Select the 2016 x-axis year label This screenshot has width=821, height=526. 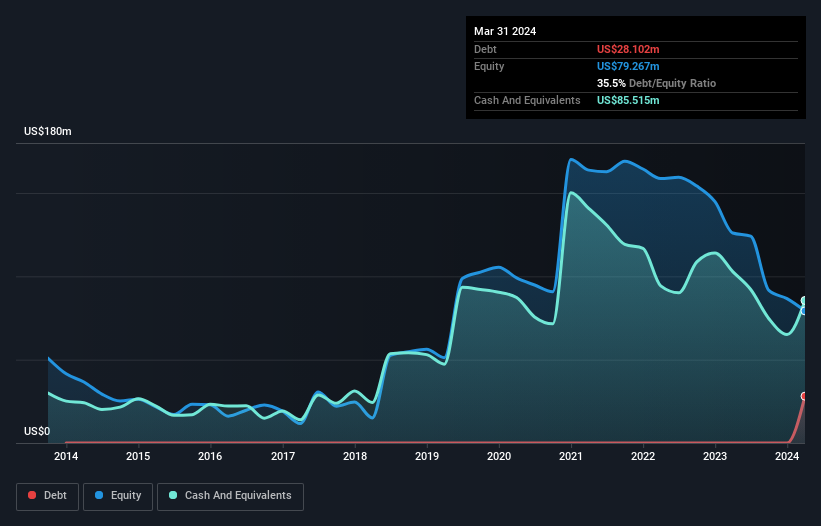[210, 457]
